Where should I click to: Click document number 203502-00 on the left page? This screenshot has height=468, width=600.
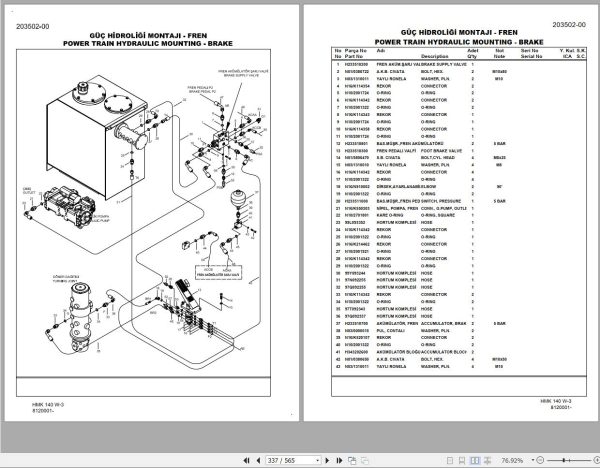coord(33,26)
